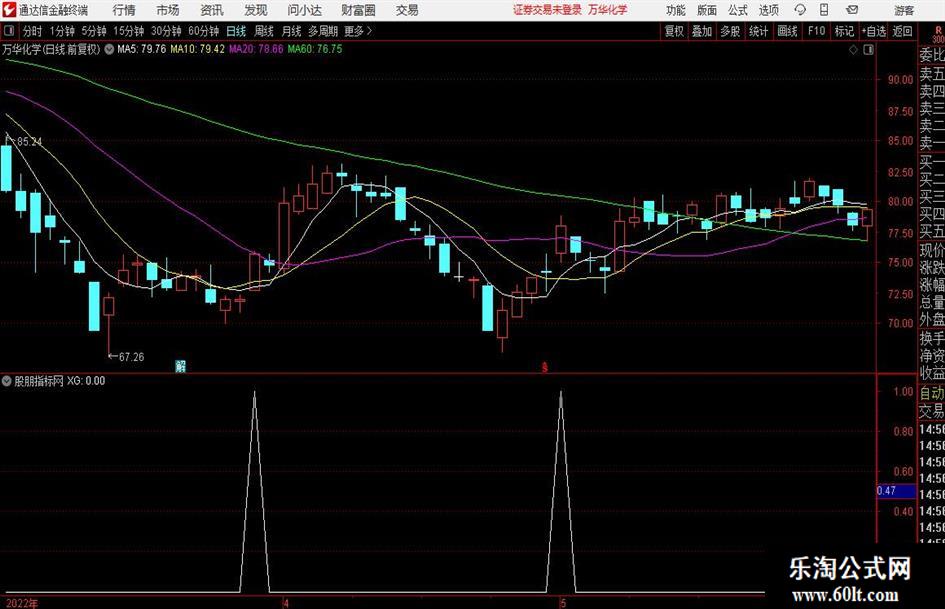Switch to 60分钟 period tab

[203, 31]
